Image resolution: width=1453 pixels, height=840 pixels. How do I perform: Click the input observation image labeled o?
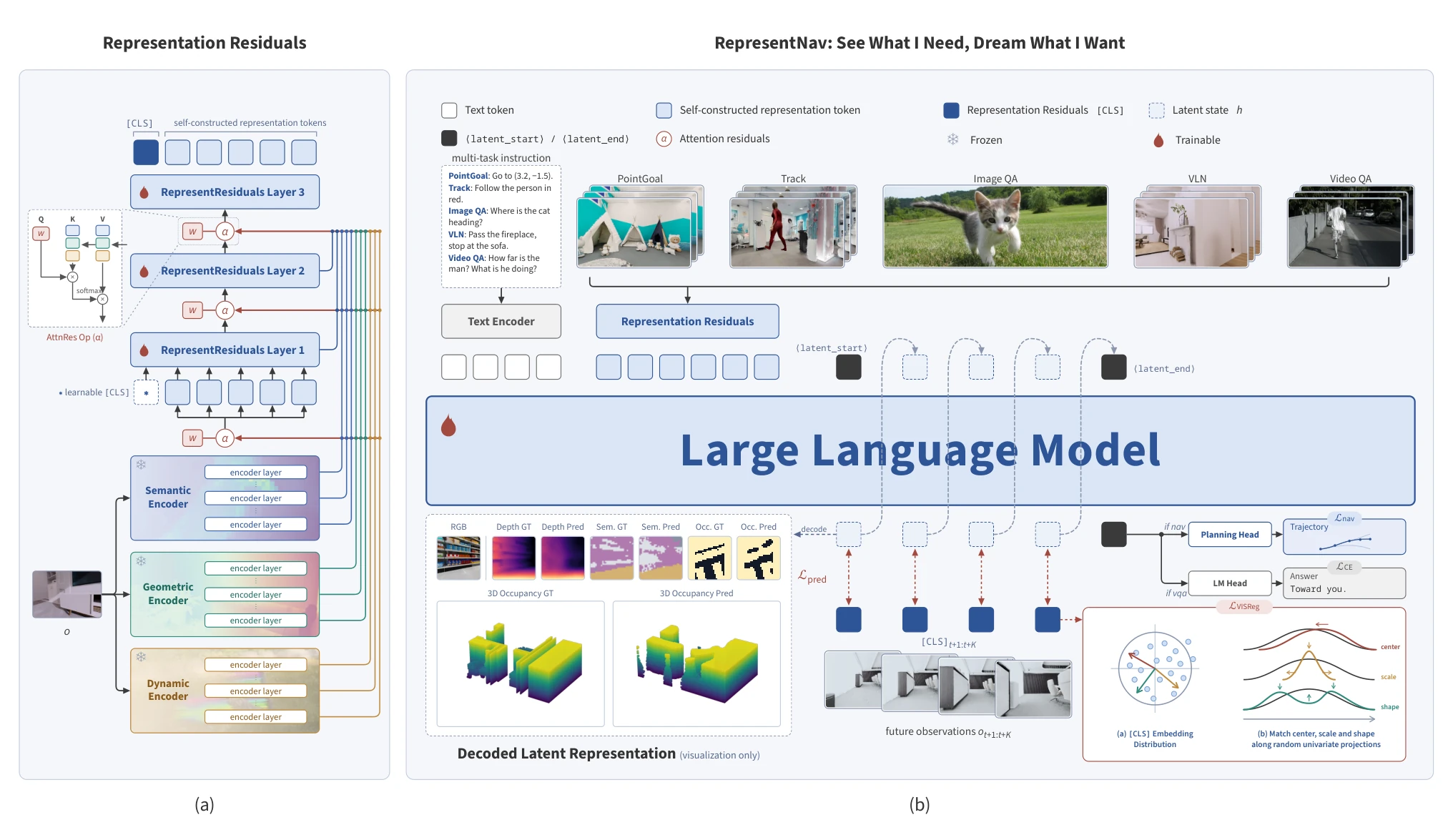point(67,594)
